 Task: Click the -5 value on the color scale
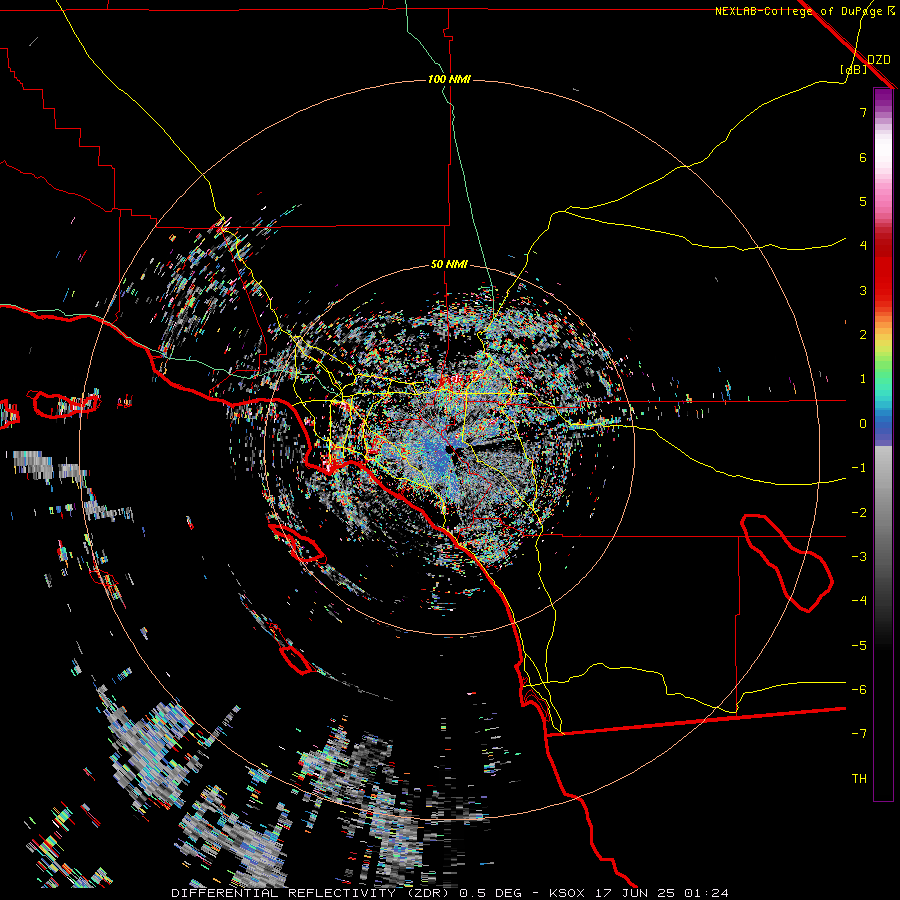point(859,646)
